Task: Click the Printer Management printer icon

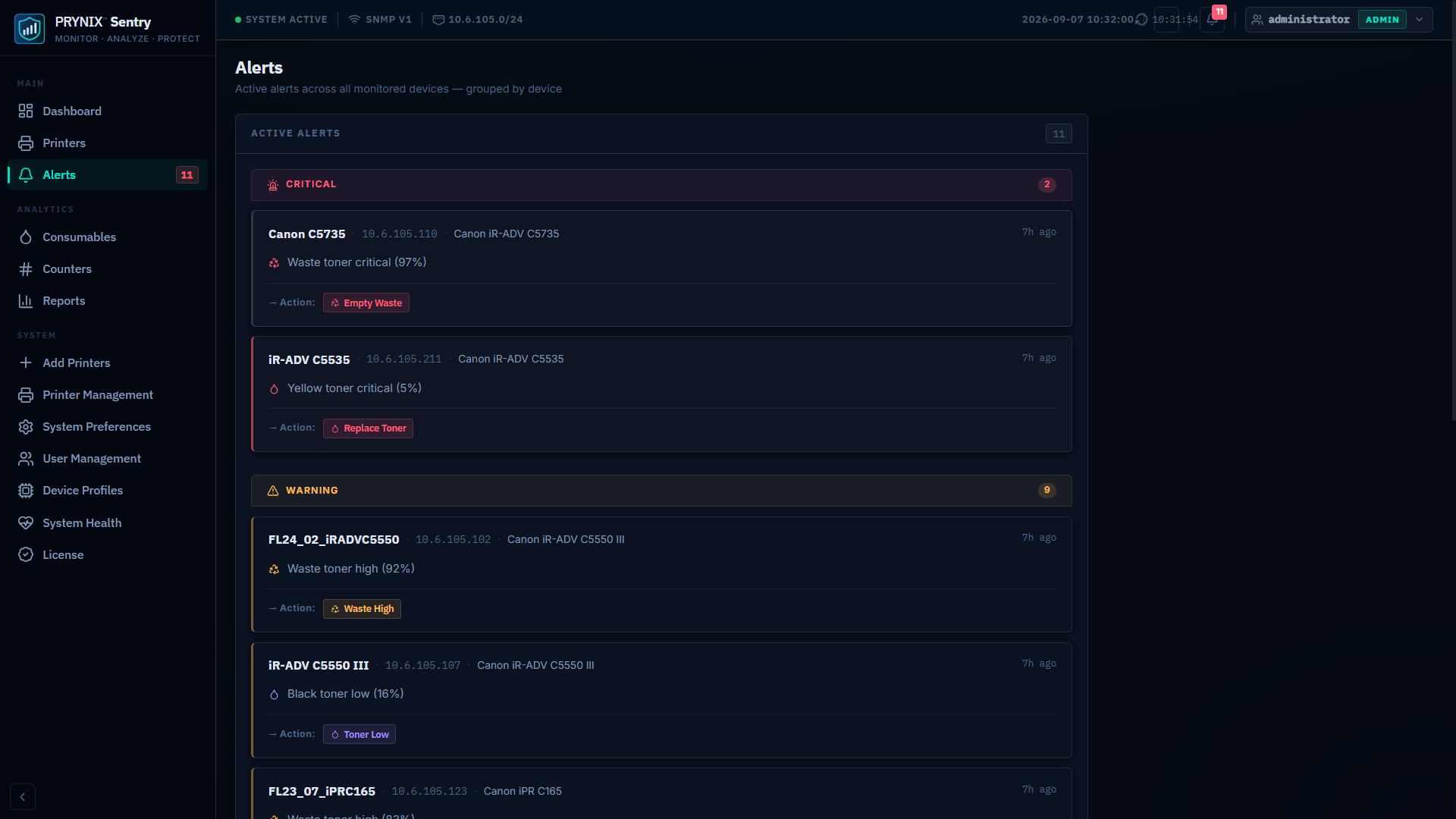Action: 26,394
